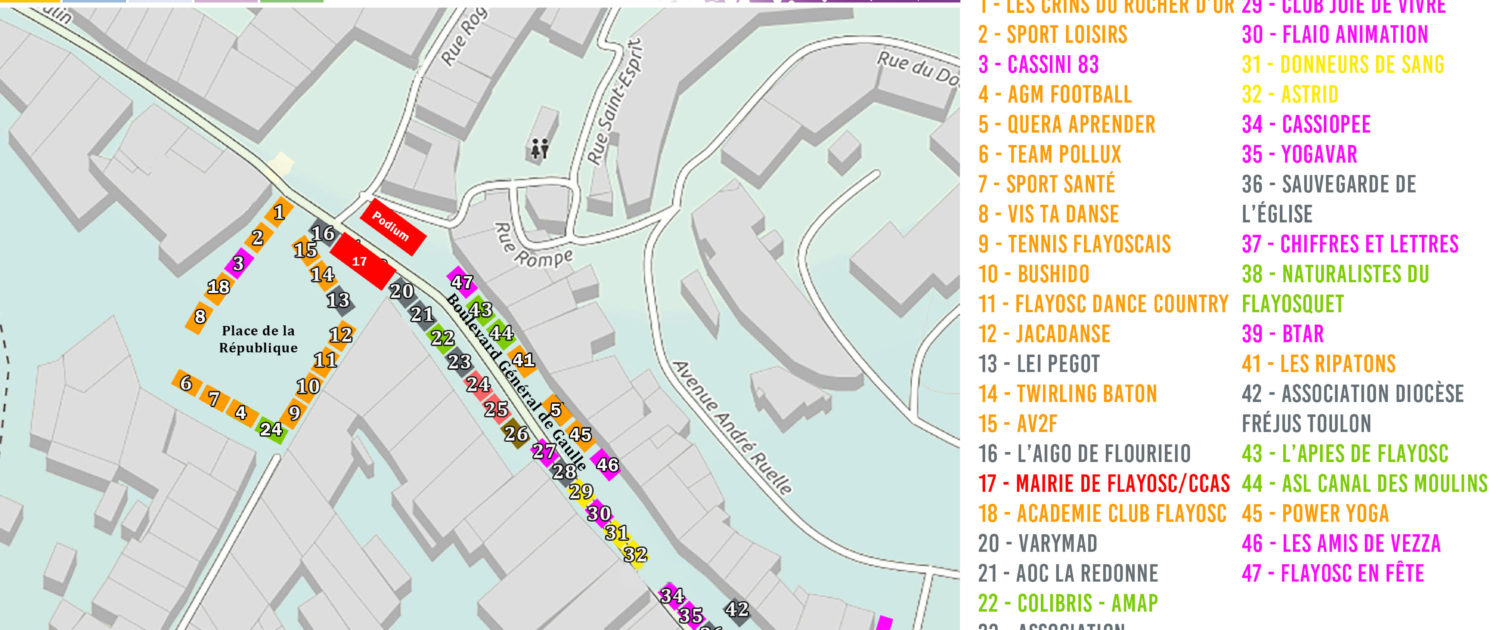Click the Avenue André Ruelle street label
The height and width of the screenshot is (630, 1500).
732,427
